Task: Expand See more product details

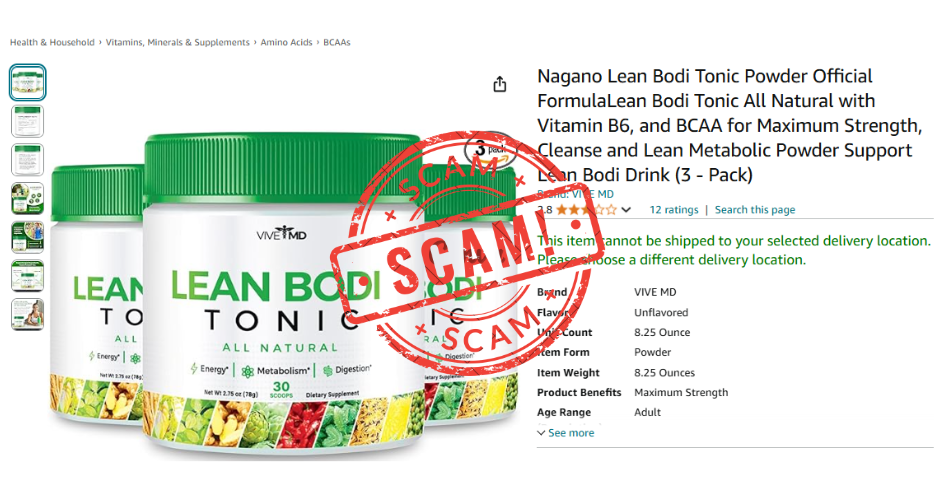Action: point(566,433)
